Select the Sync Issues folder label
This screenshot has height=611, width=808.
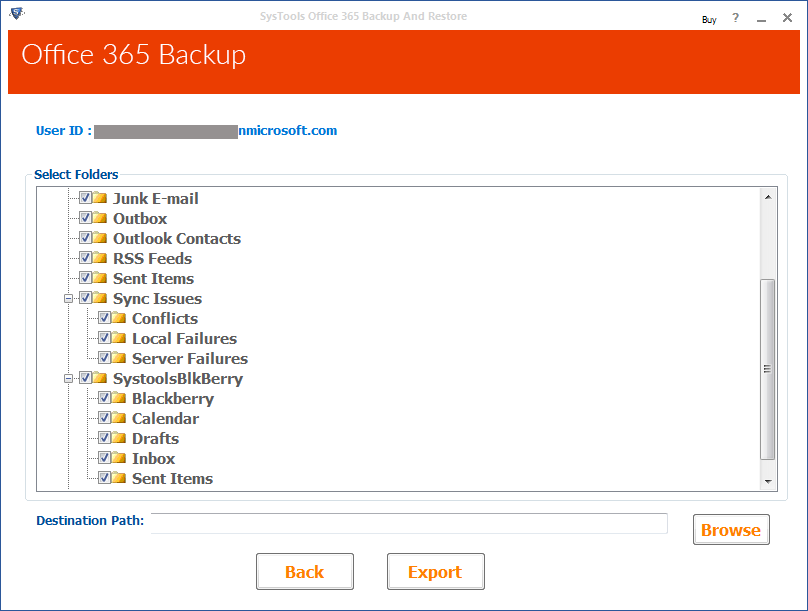tap(157, 299)
